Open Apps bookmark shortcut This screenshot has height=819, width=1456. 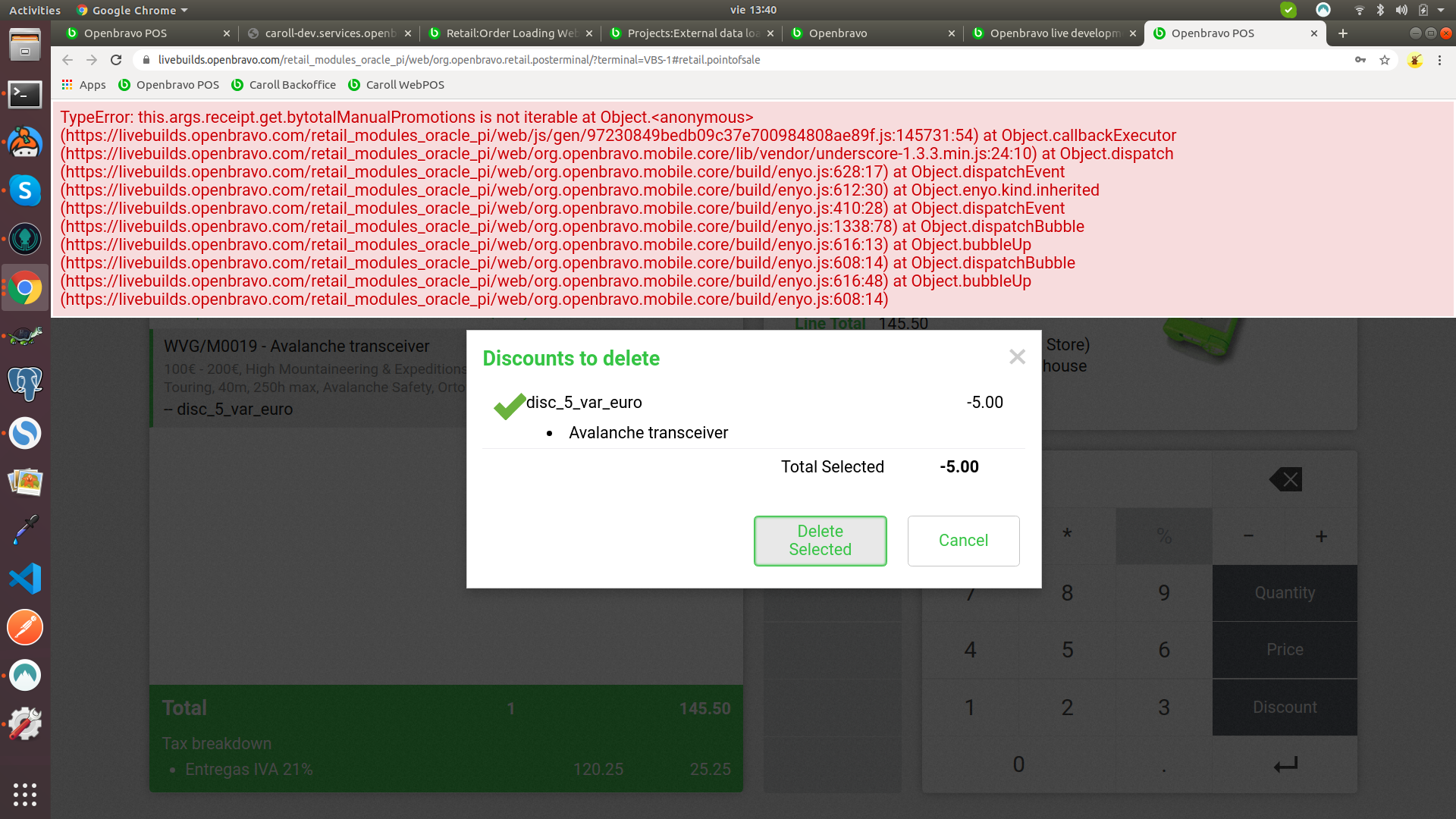(84, 85)
